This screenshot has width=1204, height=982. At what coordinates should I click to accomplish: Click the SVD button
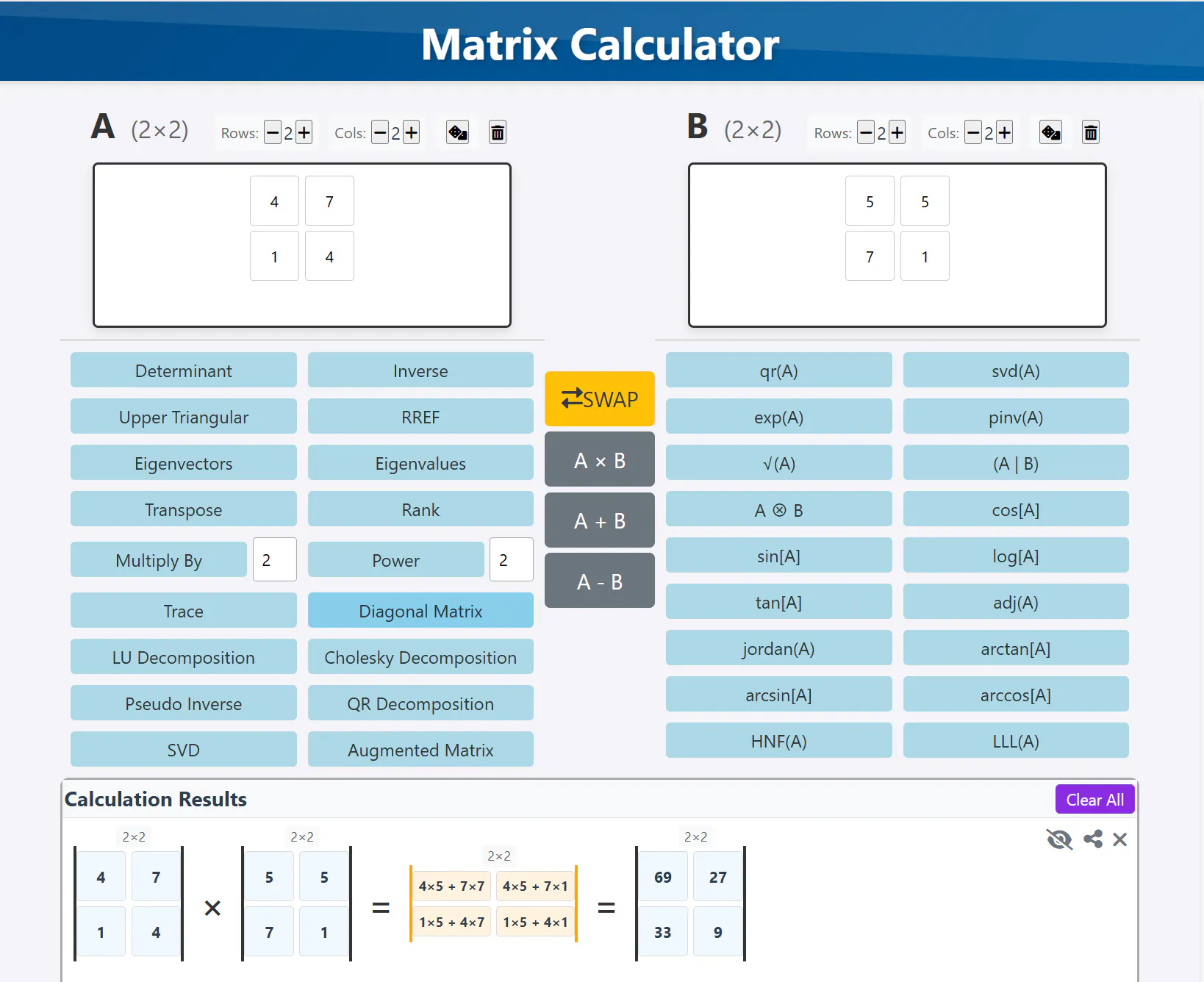click(x=184, y=750)
